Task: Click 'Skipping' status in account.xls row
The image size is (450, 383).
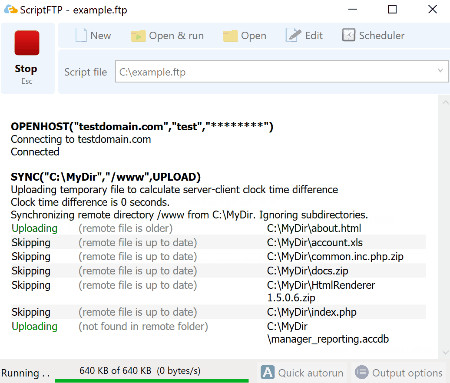Action: point(31,242)
